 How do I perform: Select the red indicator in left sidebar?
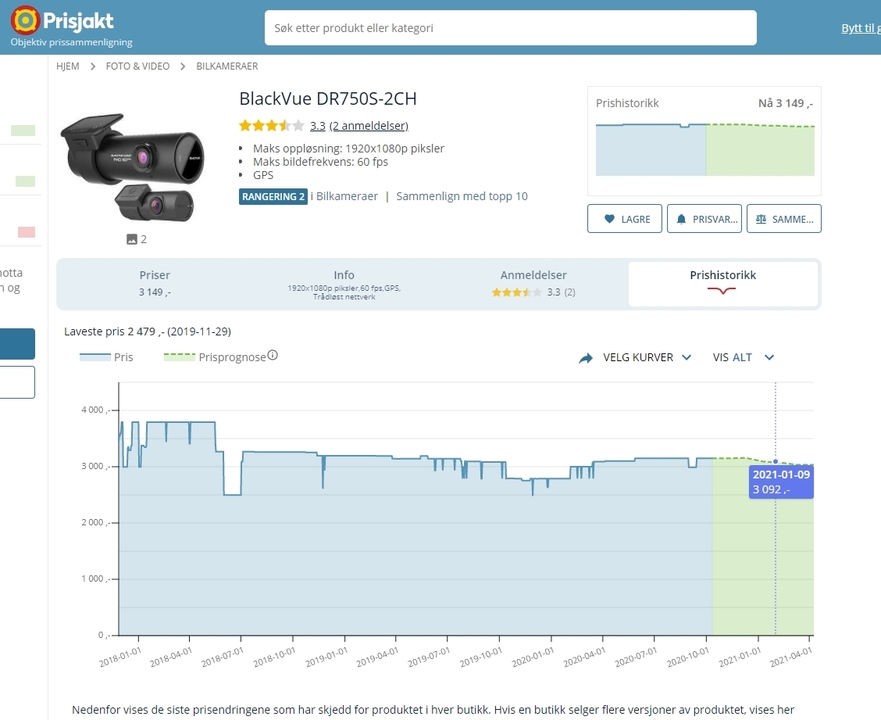tap(26, 232)
